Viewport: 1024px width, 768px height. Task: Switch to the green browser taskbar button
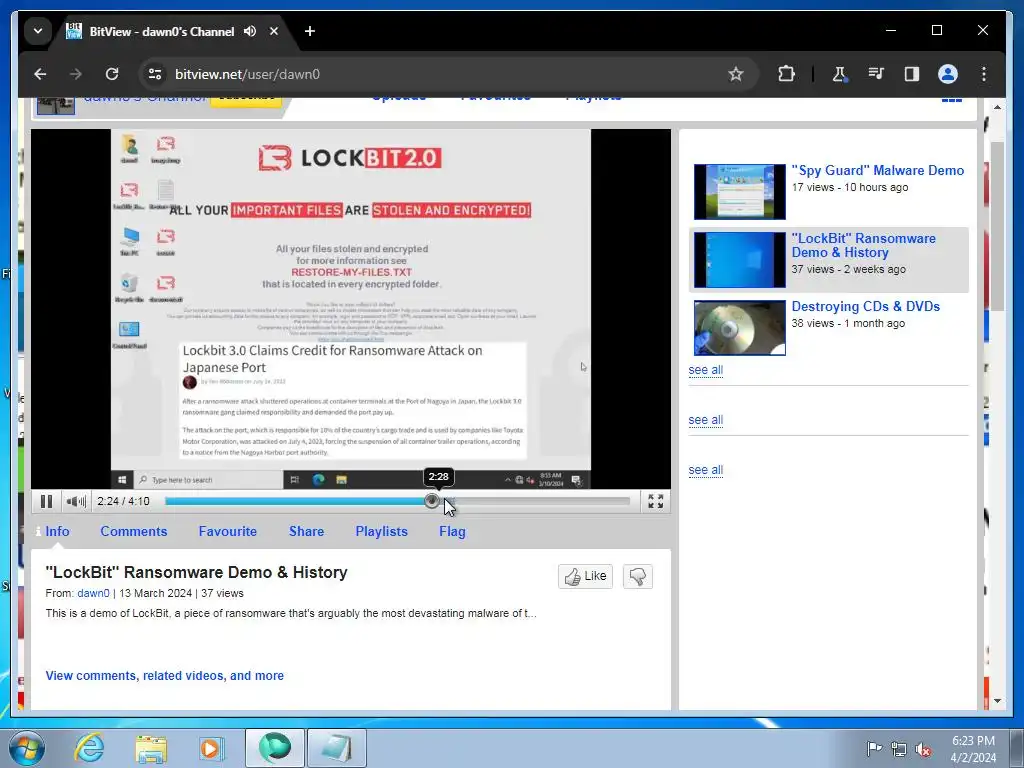tap(275, 748)
